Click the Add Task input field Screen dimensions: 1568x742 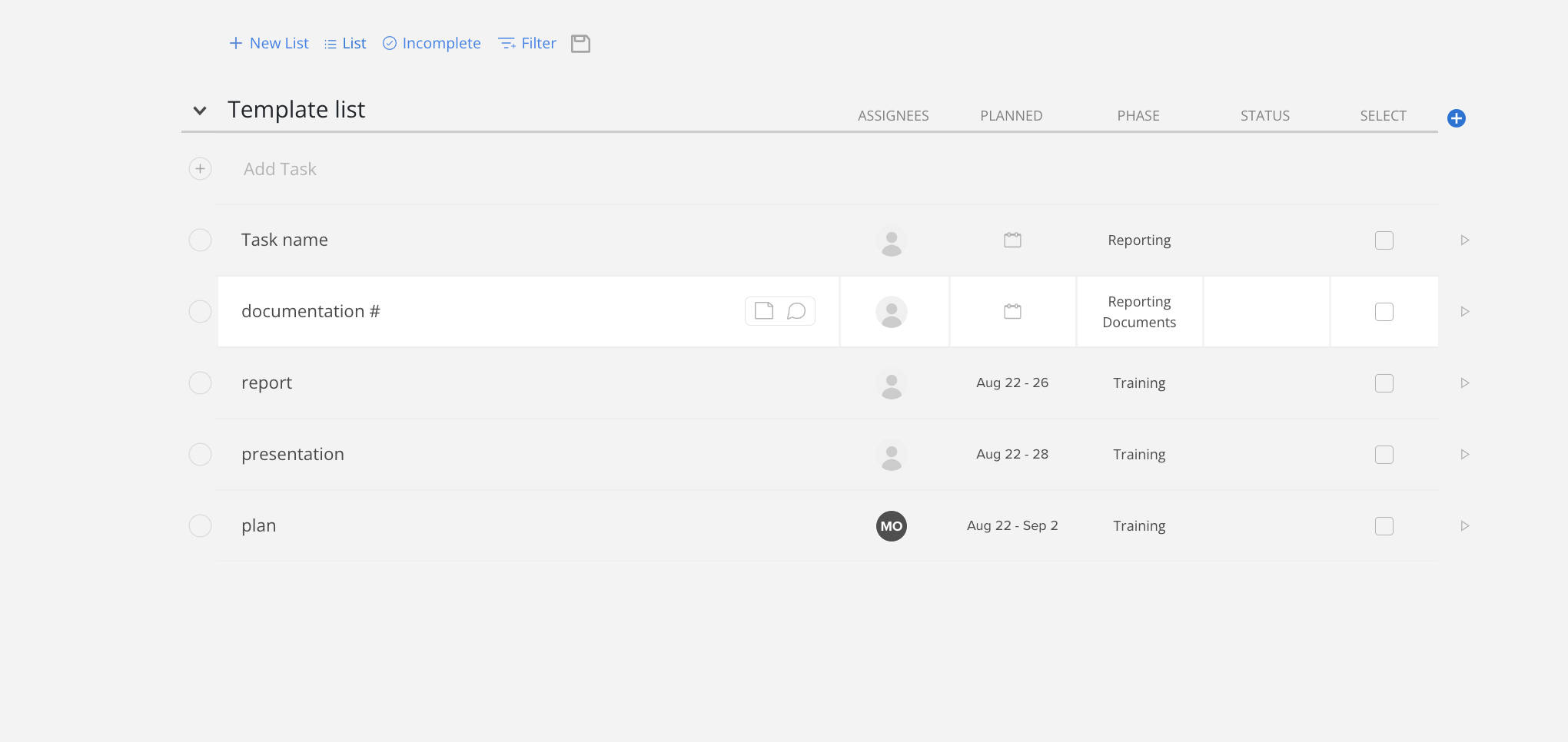pyautogui.click(x=280, y=168)
